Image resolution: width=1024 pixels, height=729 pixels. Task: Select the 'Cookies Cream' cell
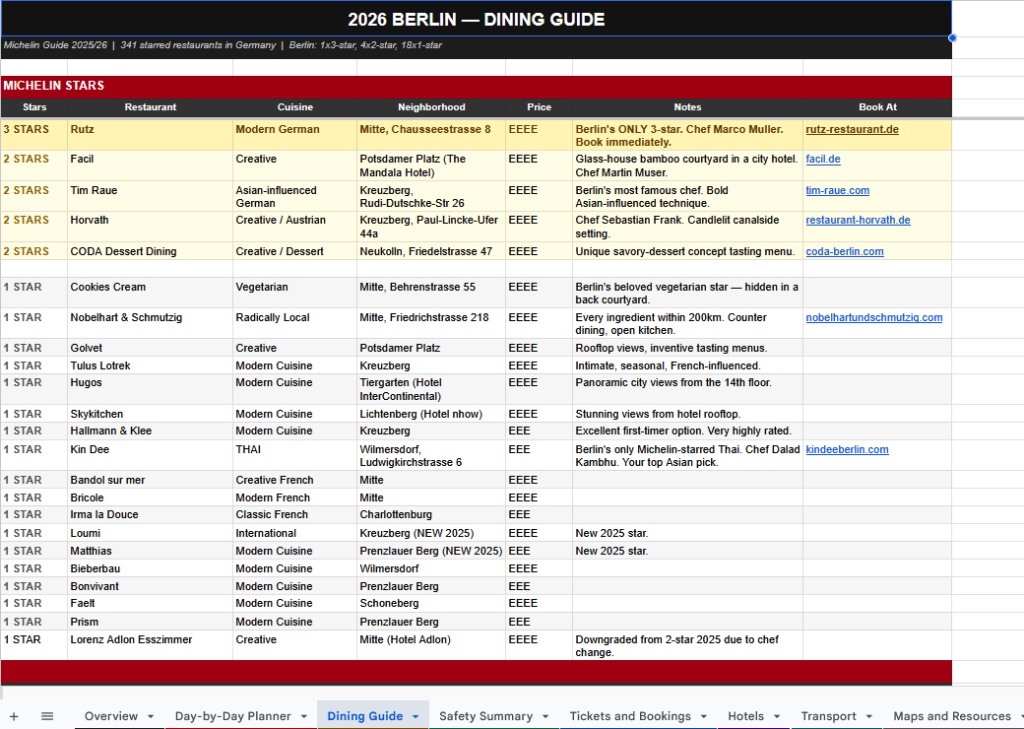point(150,293)
